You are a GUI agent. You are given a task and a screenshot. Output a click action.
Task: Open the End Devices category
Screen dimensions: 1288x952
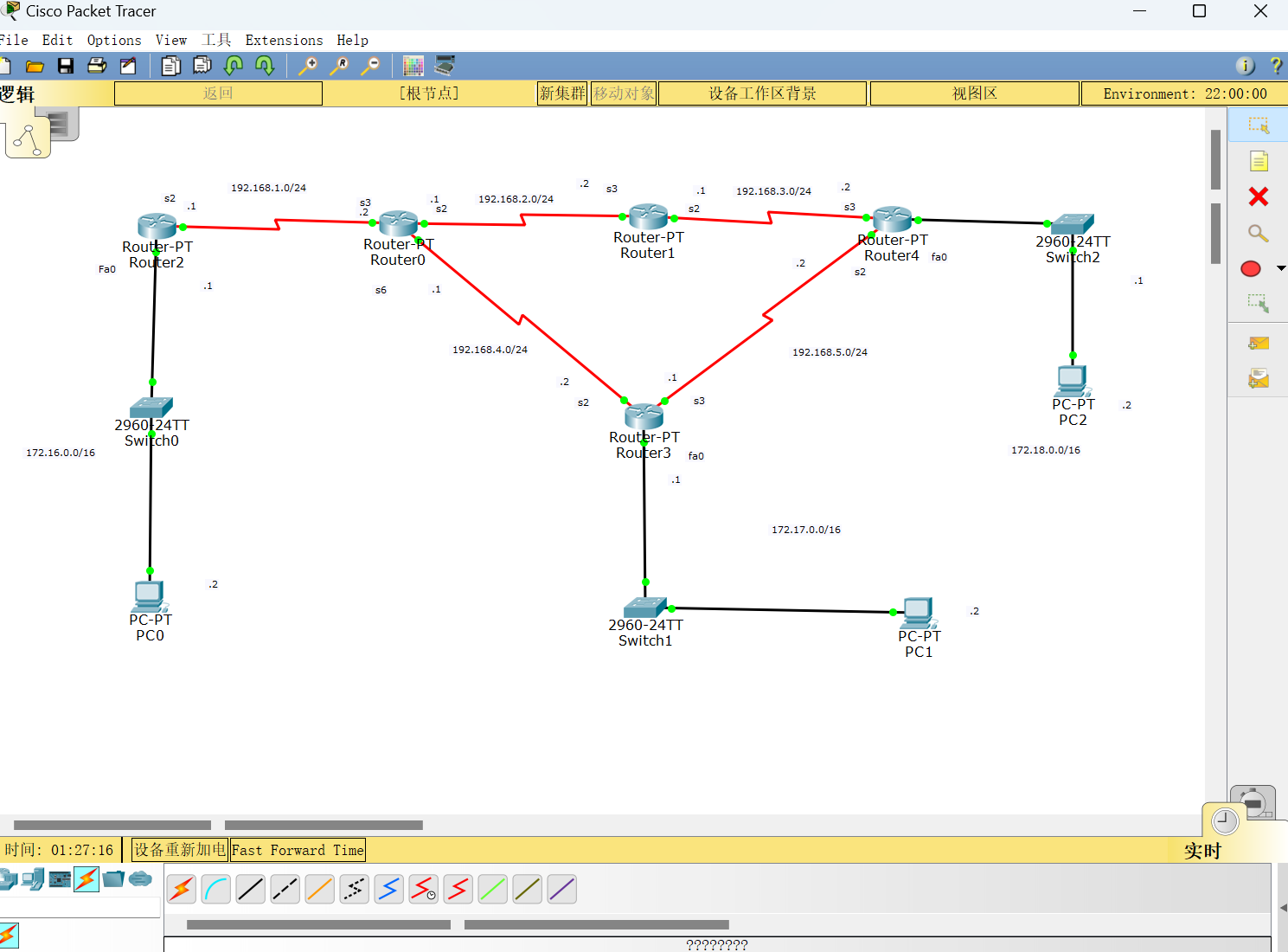coord(33,879)
